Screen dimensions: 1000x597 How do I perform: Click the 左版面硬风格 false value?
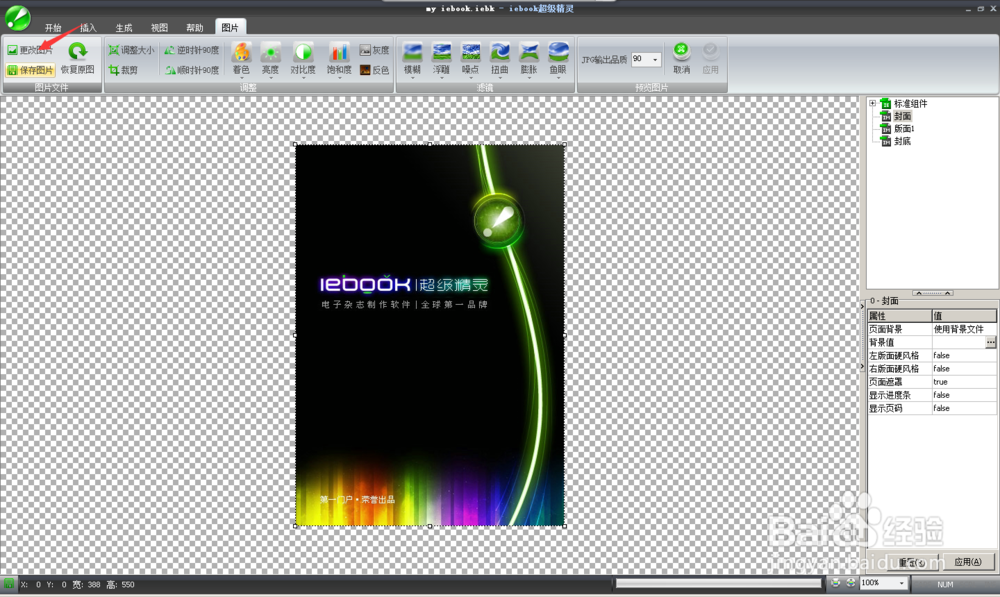(x=964, y=355)
